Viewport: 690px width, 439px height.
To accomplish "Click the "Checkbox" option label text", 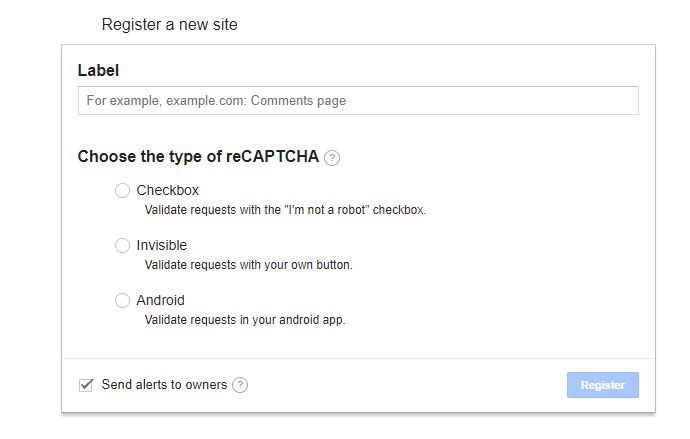I will point(168,190).
